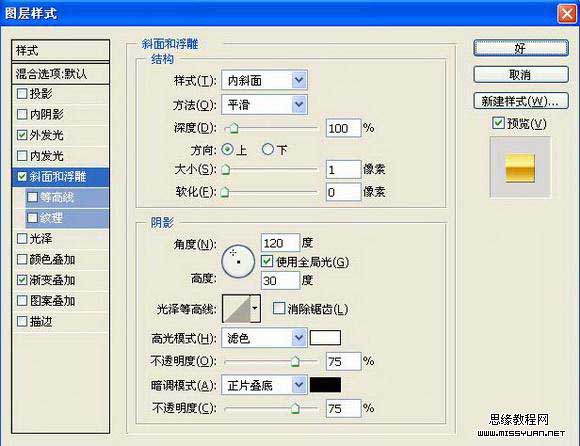Select the 下 direction radio button
Screen dimensions: 580x446
(268, 149)
